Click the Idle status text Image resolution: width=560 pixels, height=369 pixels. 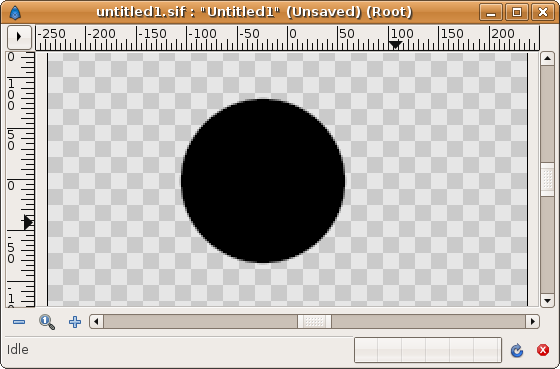click(x=18, y=350)
